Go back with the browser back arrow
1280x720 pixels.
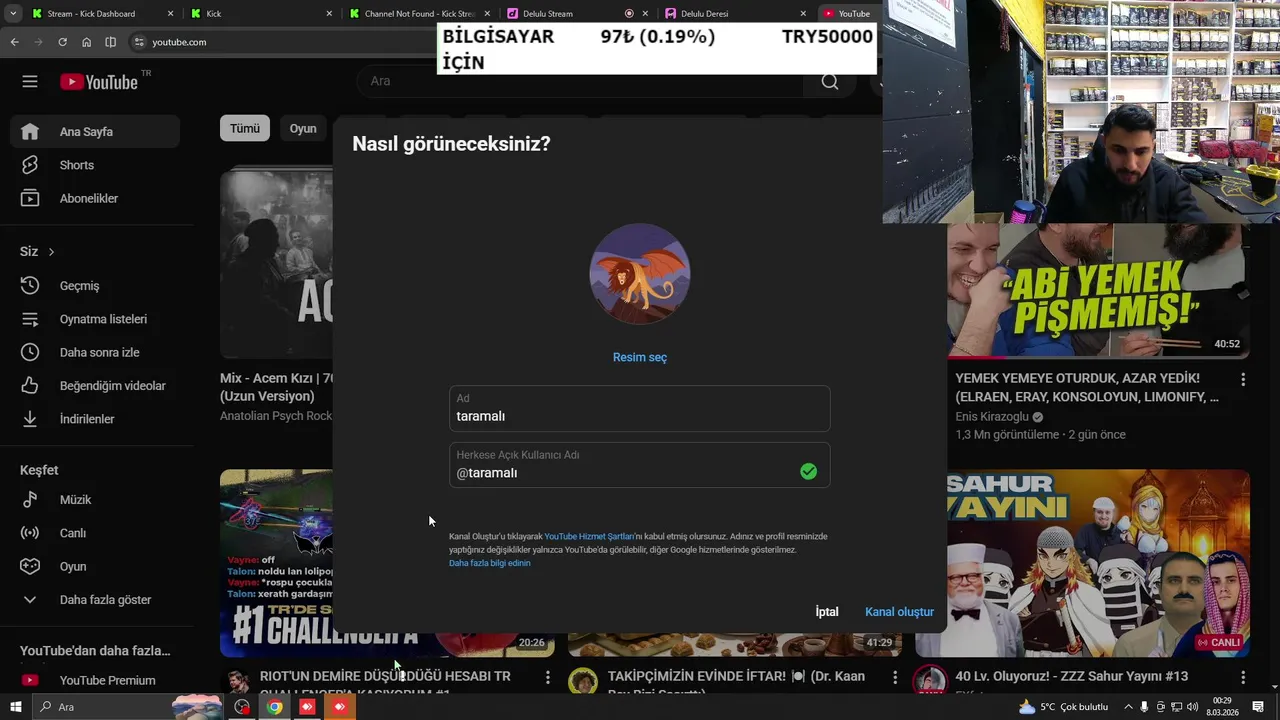pos(14,42)
